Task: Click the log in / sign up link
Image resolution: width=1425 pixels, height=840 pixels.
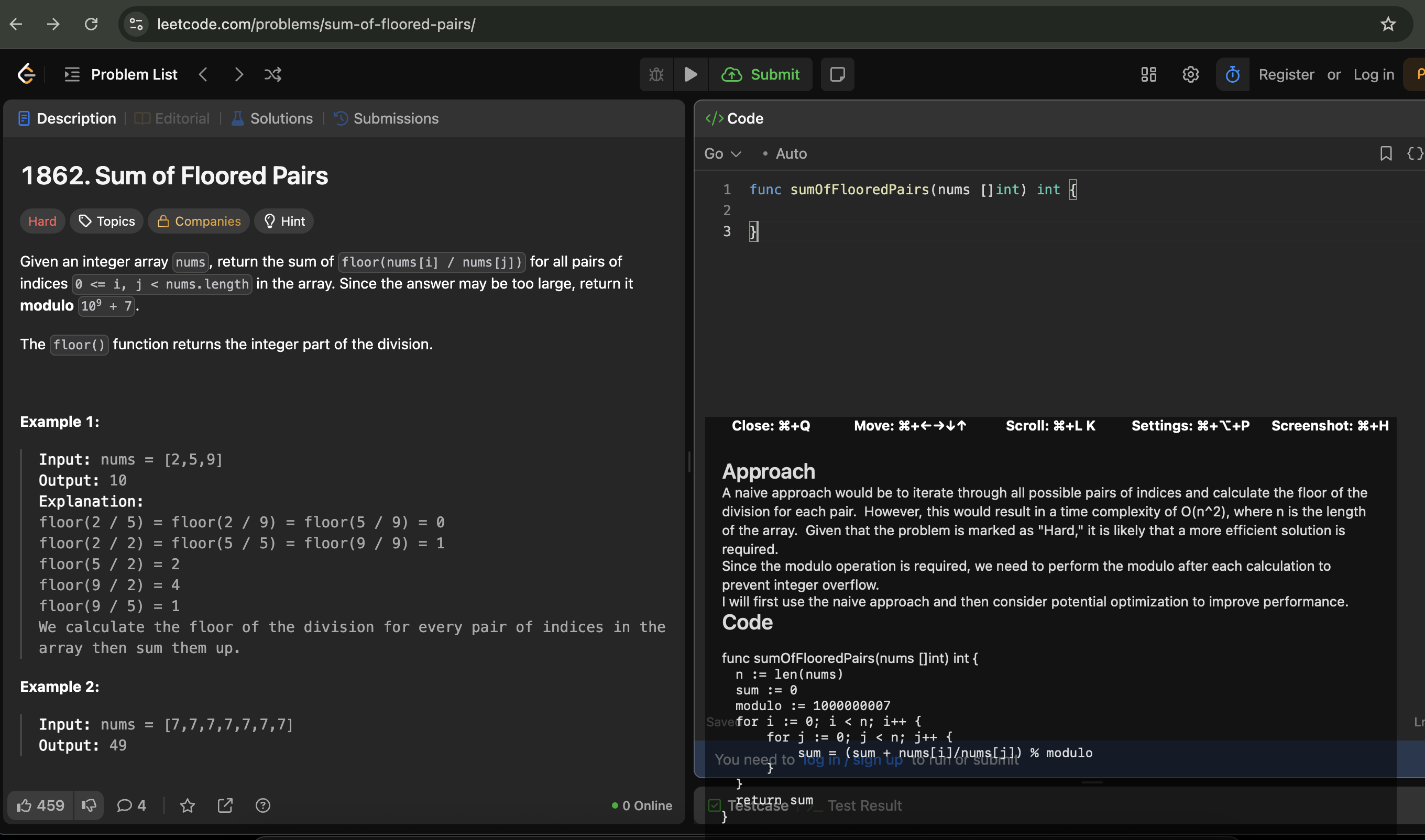Action: pyautogui.click(x=852, y=759)
